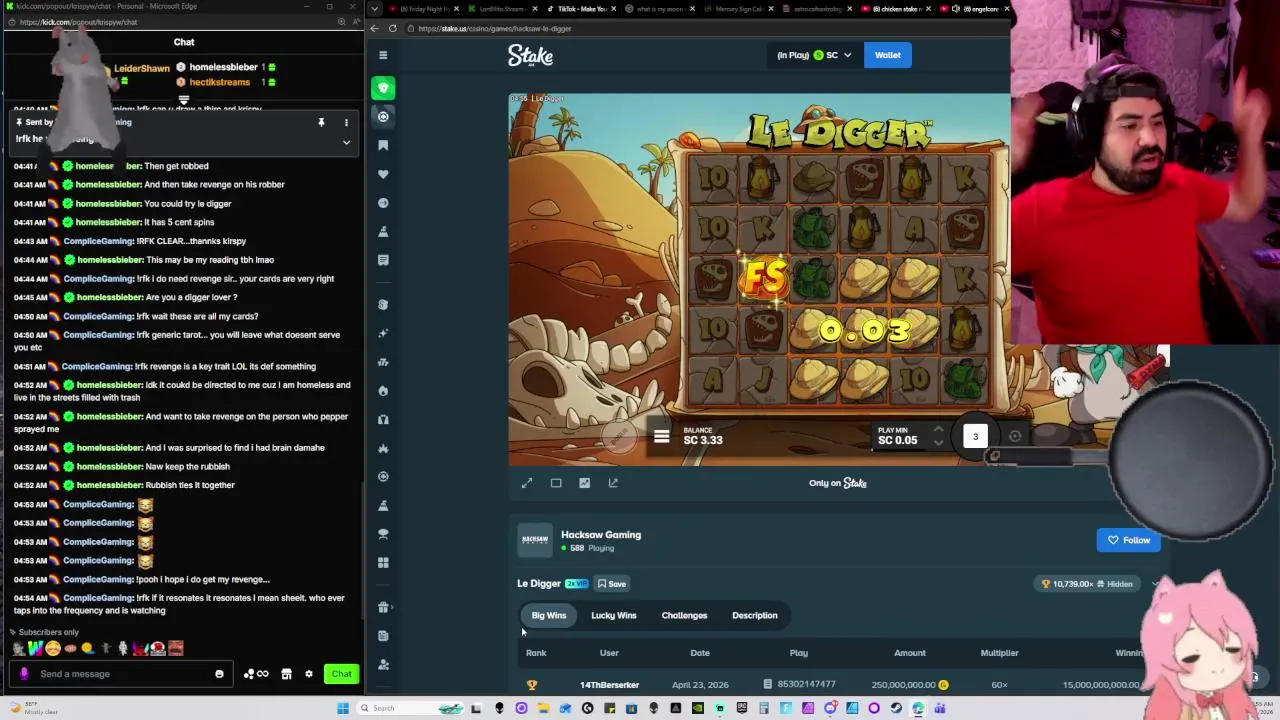This screenshot has width=1280, height=720.
Task: Open the bookmark icon in Stake sidebar
Action: coord(383,145)
